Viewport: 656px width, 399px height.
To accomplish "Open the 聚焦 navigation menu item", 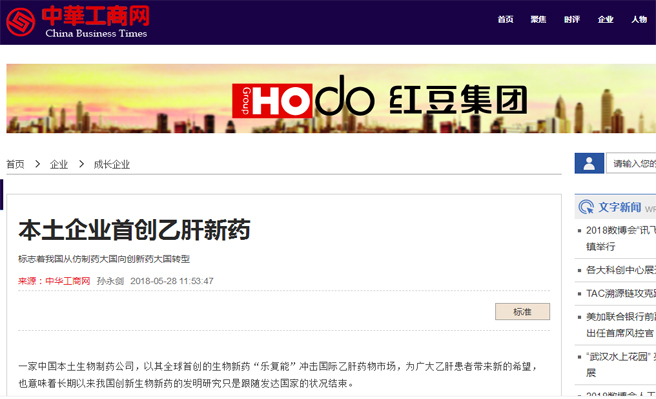I will 538,20.
